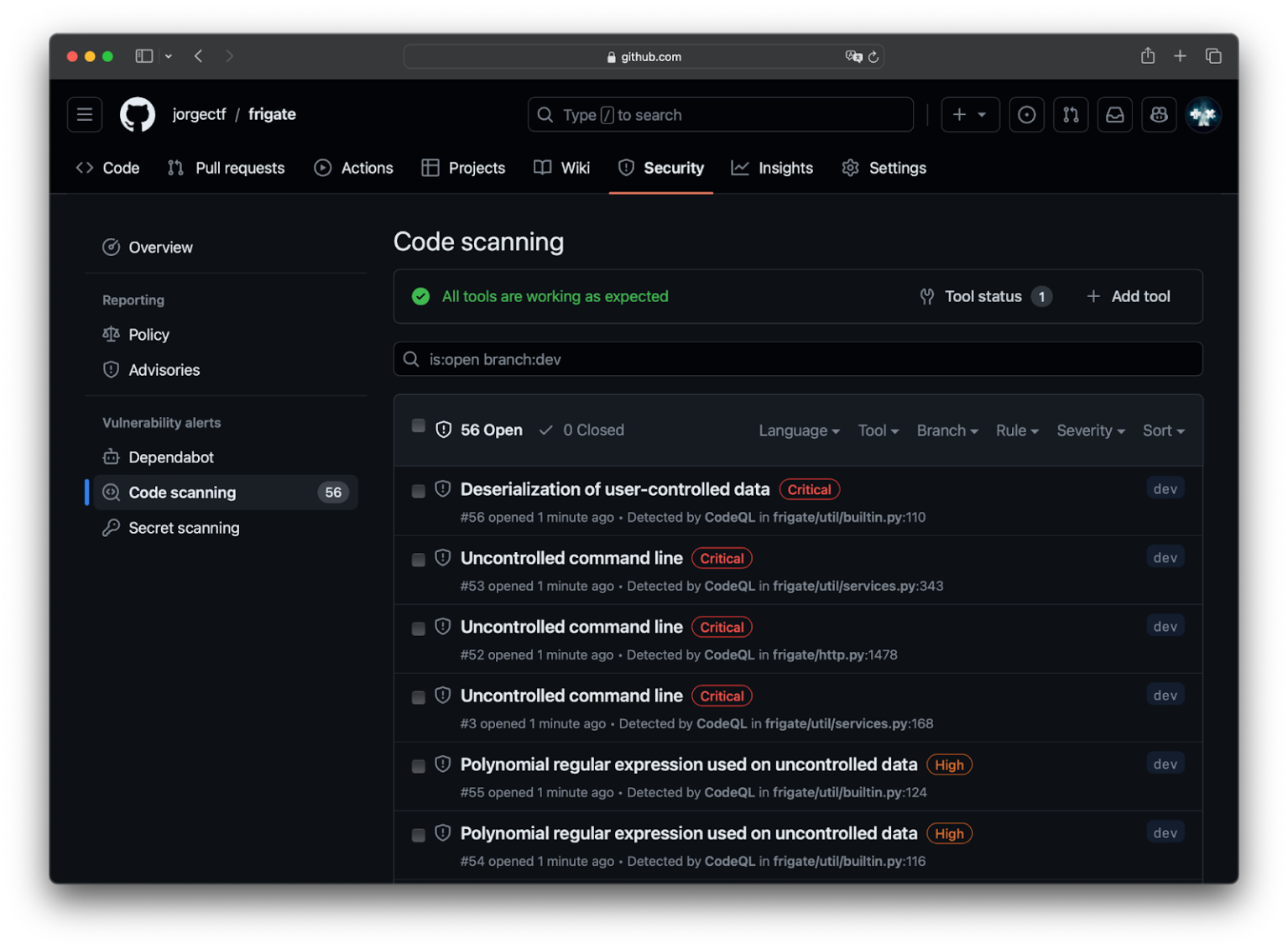This screenshot has height=949, width=1288.
Task: Open the Copilot icon in header
Action: click(x=1159, y=115)
